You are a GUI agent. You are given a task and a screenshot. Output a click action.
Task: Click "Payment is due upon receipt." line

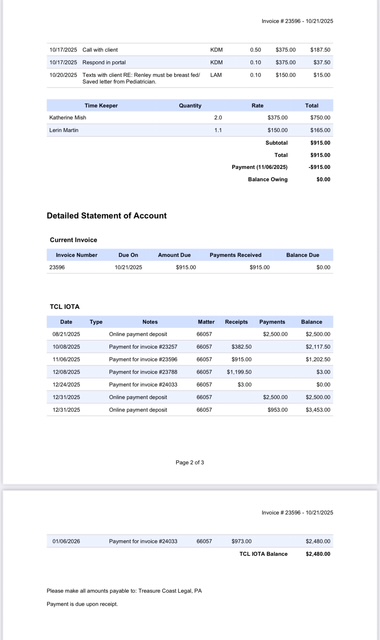82,604
